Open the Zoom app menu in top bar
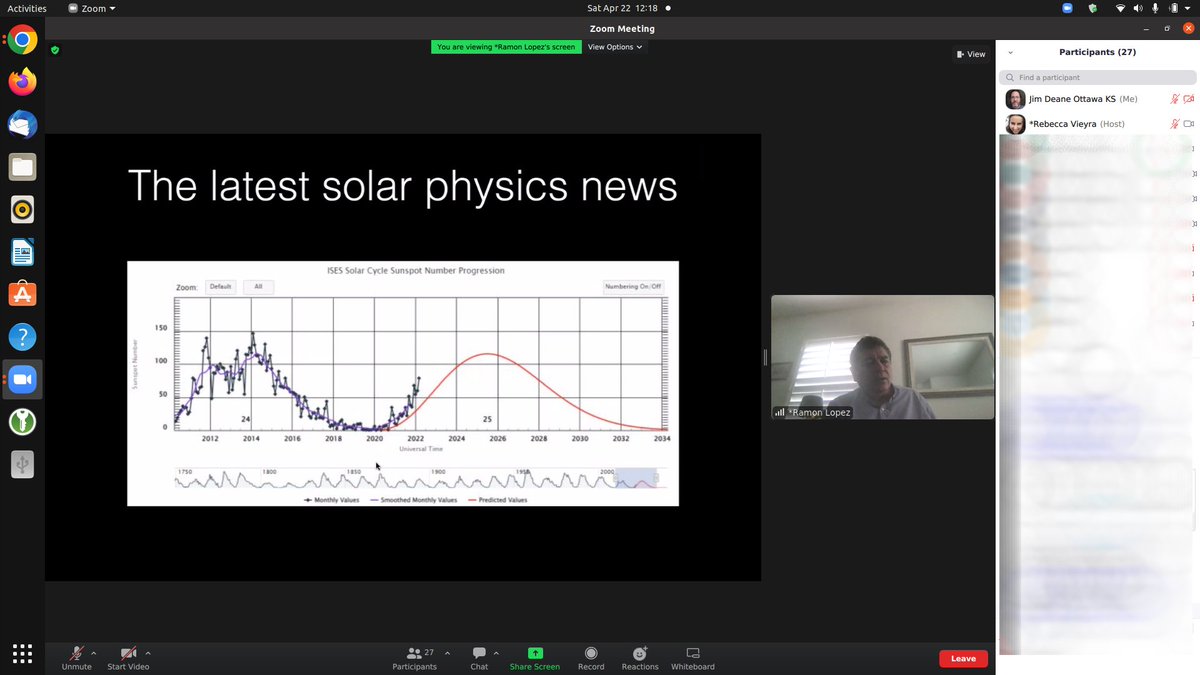Viewport: 1200px width, 675px height. tap(92, 8)
